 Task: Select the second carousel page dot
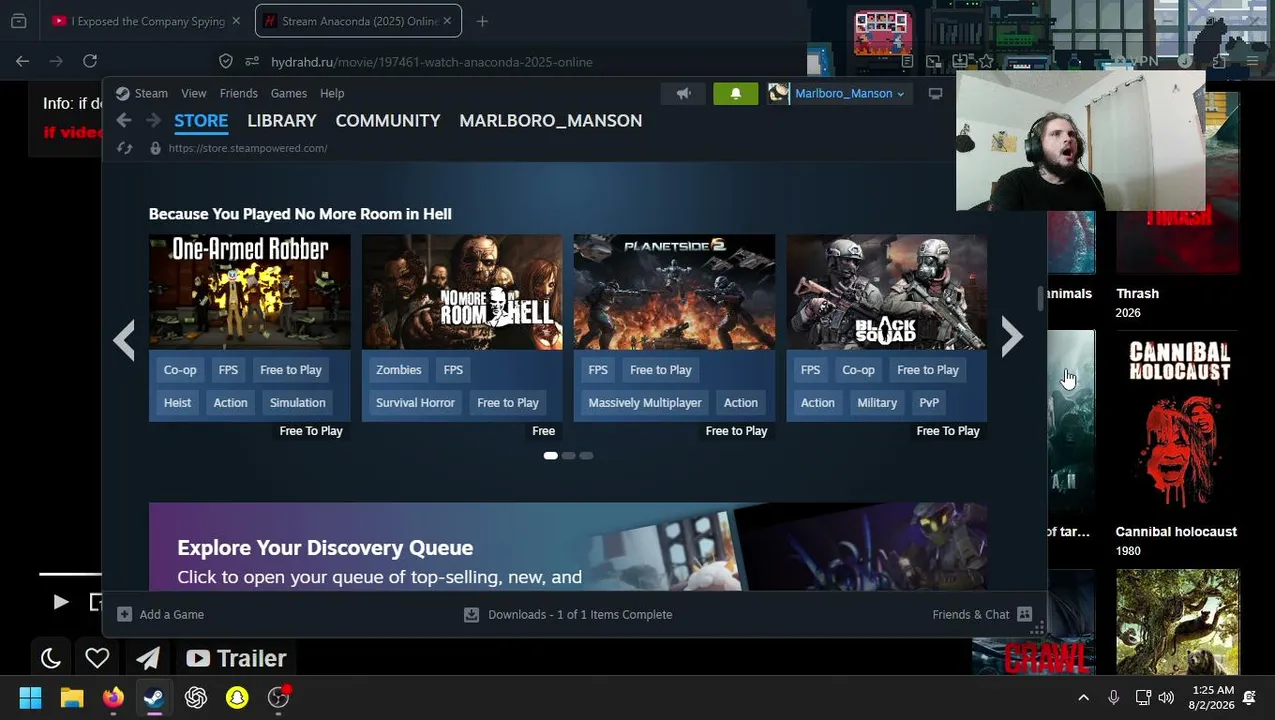568,456
